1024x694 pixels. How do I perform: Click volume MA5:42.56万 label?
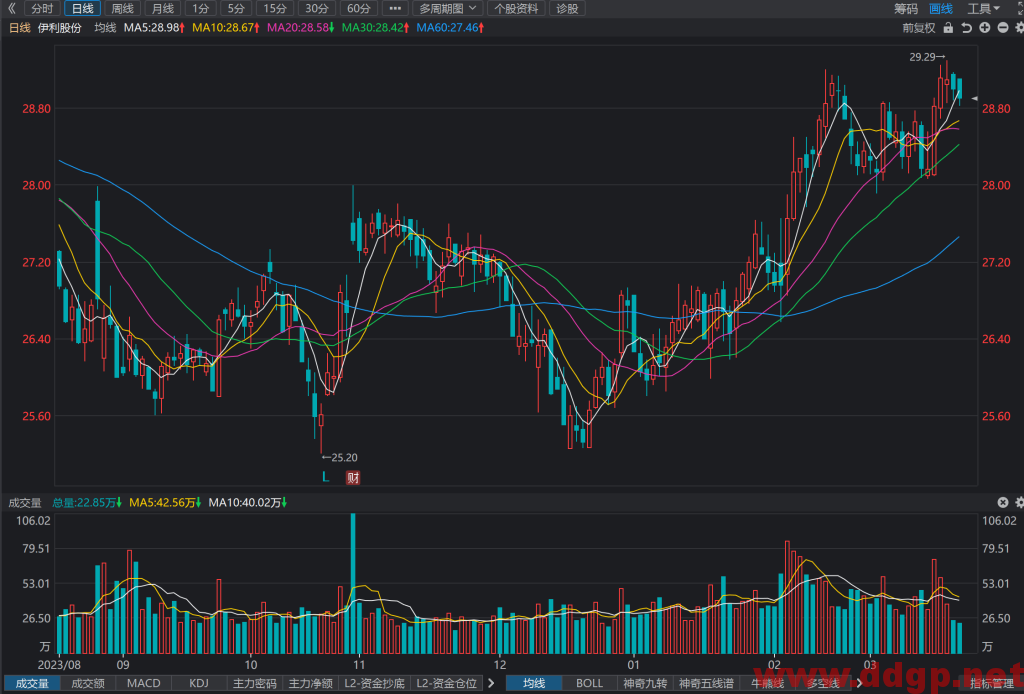(x=165, y=502)
